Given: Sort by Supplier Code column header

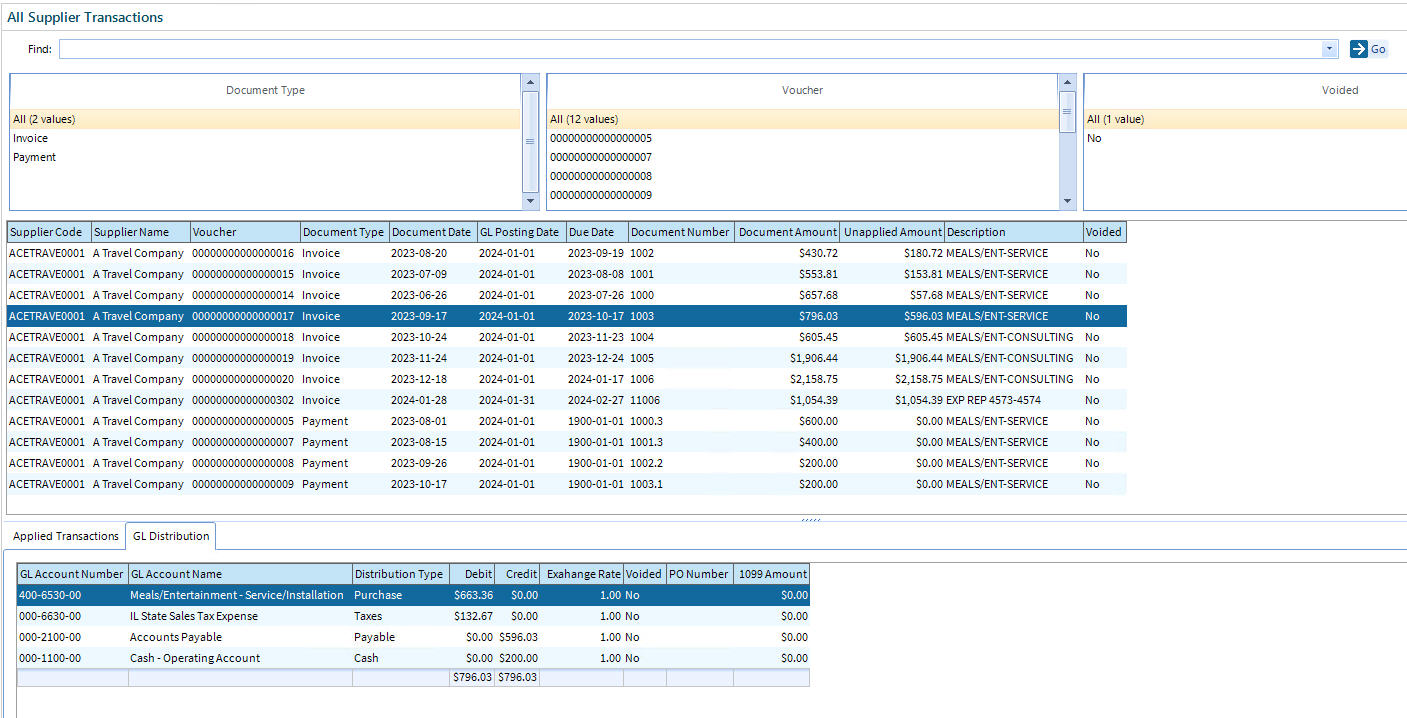Looking at the screenshot, I should click(x=49, y=232).
